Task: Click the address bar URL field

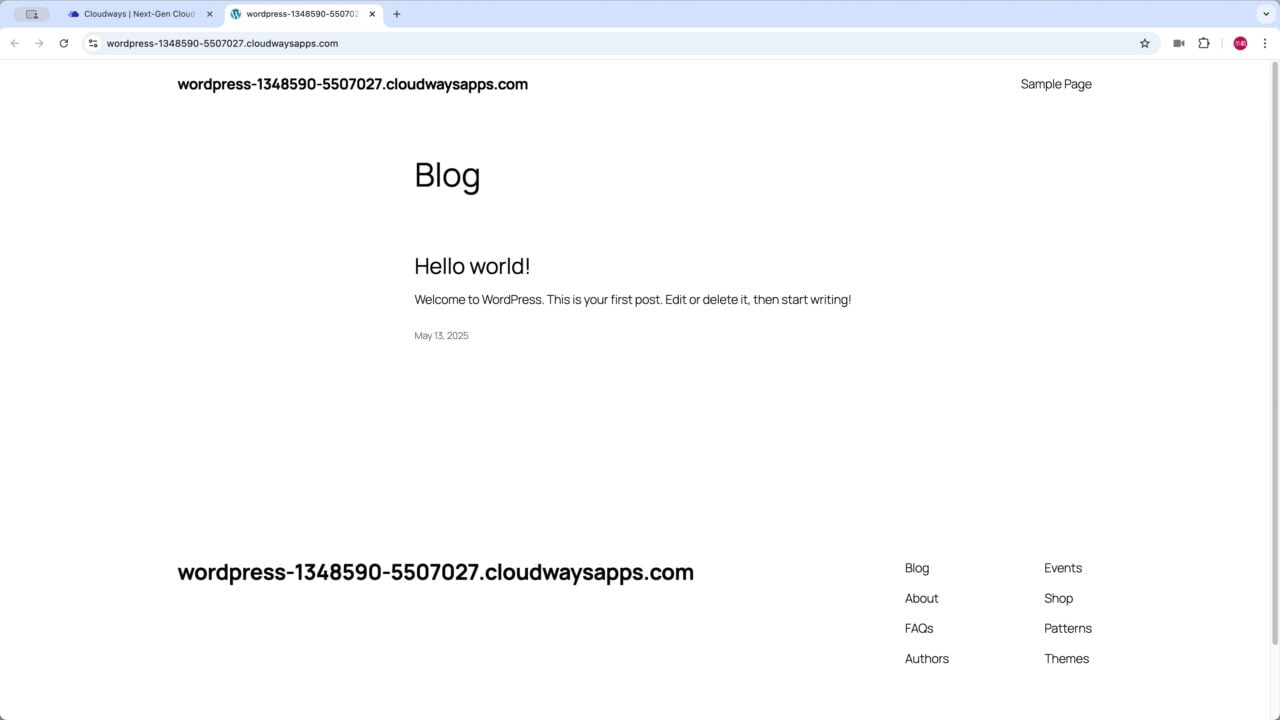Action: tap(600, 43)
